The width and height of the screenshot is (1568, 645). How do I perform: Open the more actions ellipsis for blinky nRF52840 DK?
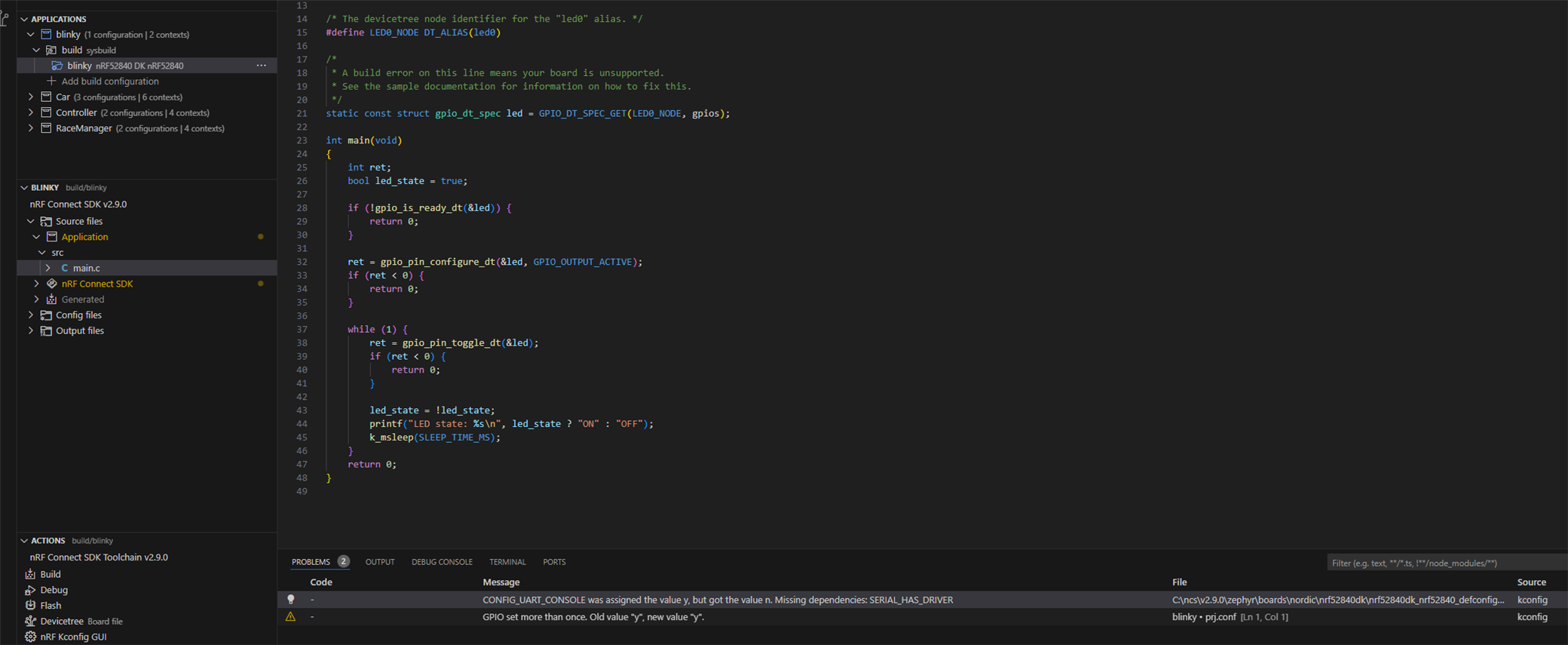coord(261,66)
